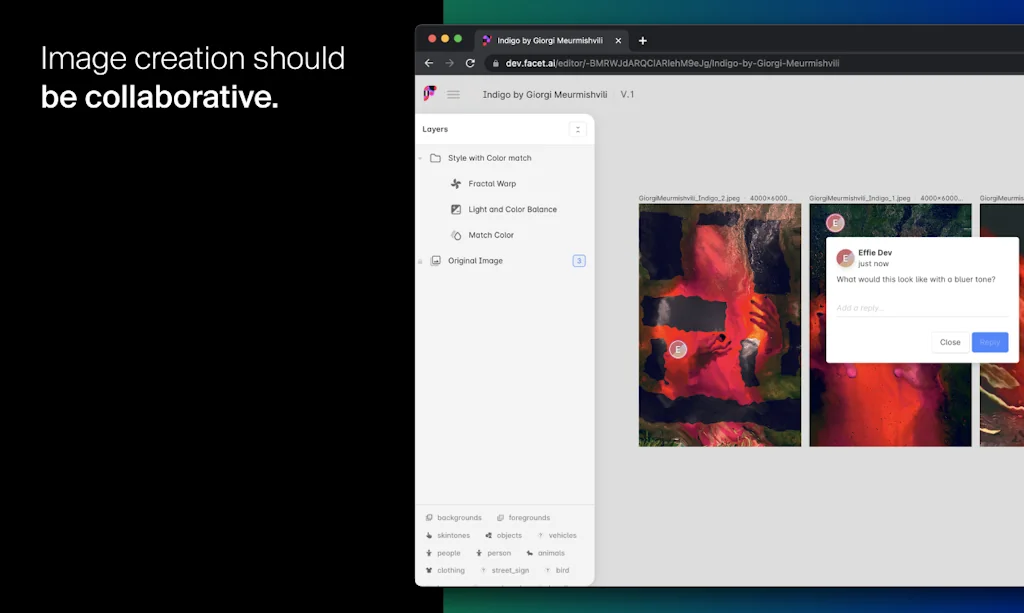1024x613 pixels.
Task: Click the Original Image thumbnail icon
Action: (437, 260)
